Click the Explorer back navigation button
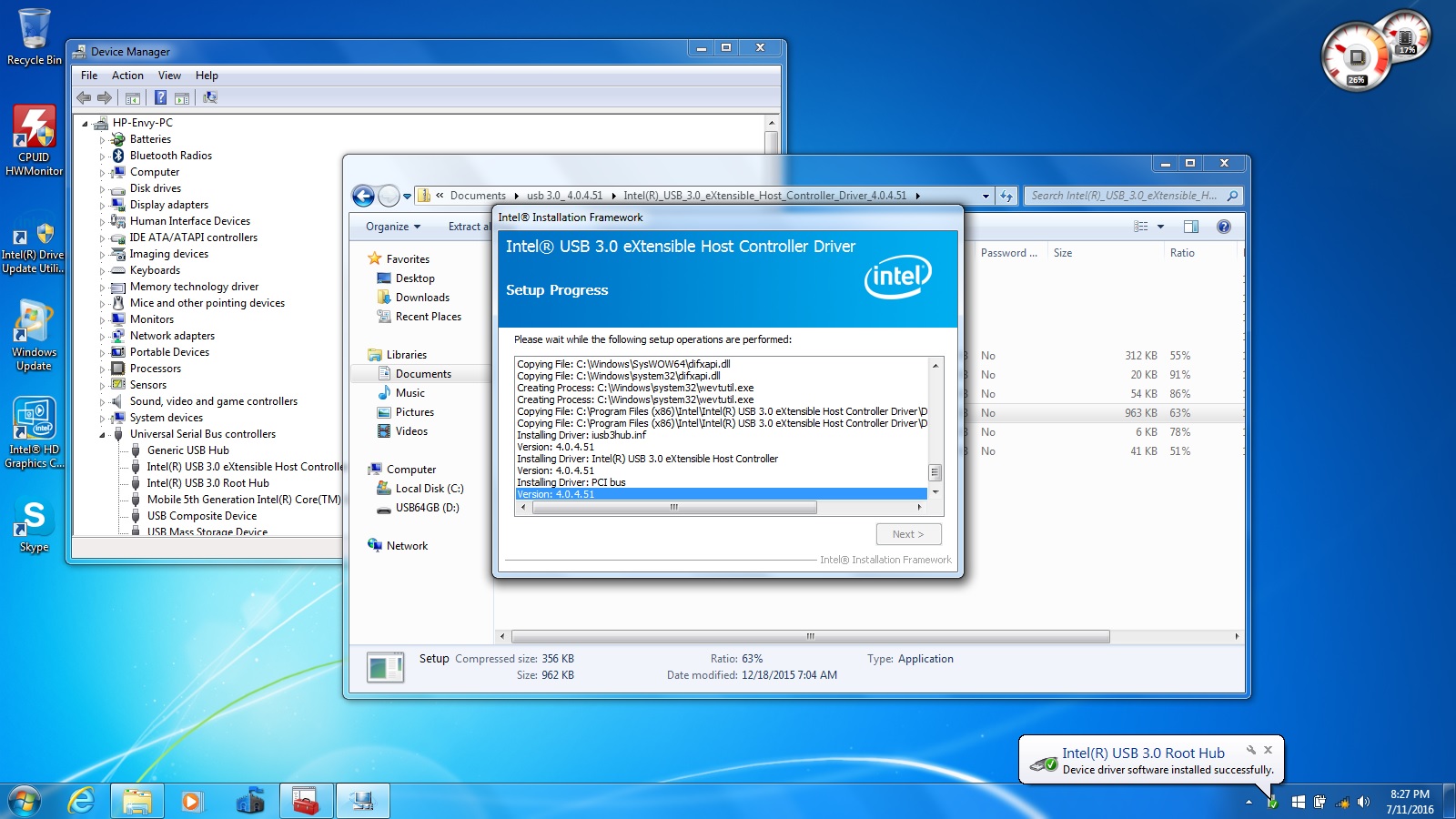 tap(363, 196)
